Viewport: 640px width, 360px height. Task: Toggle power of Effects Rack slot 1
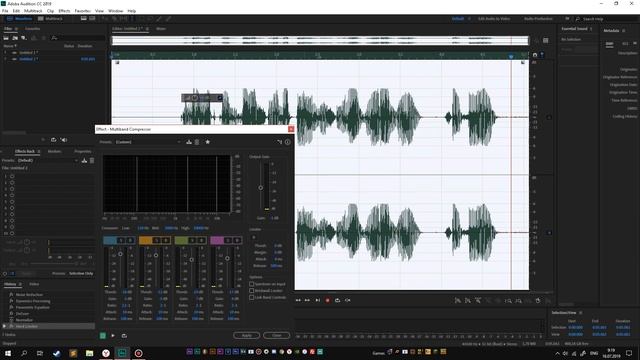click(x=12, y=176)
